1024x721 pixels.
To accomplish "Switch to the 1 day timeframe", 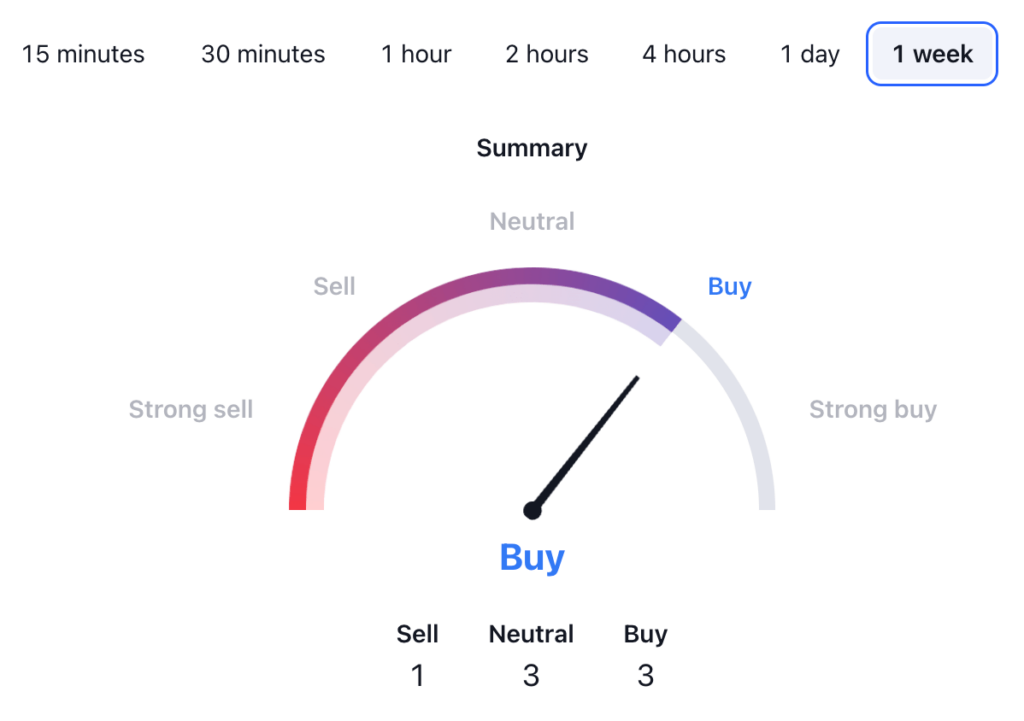I will [x=810, y=54].
